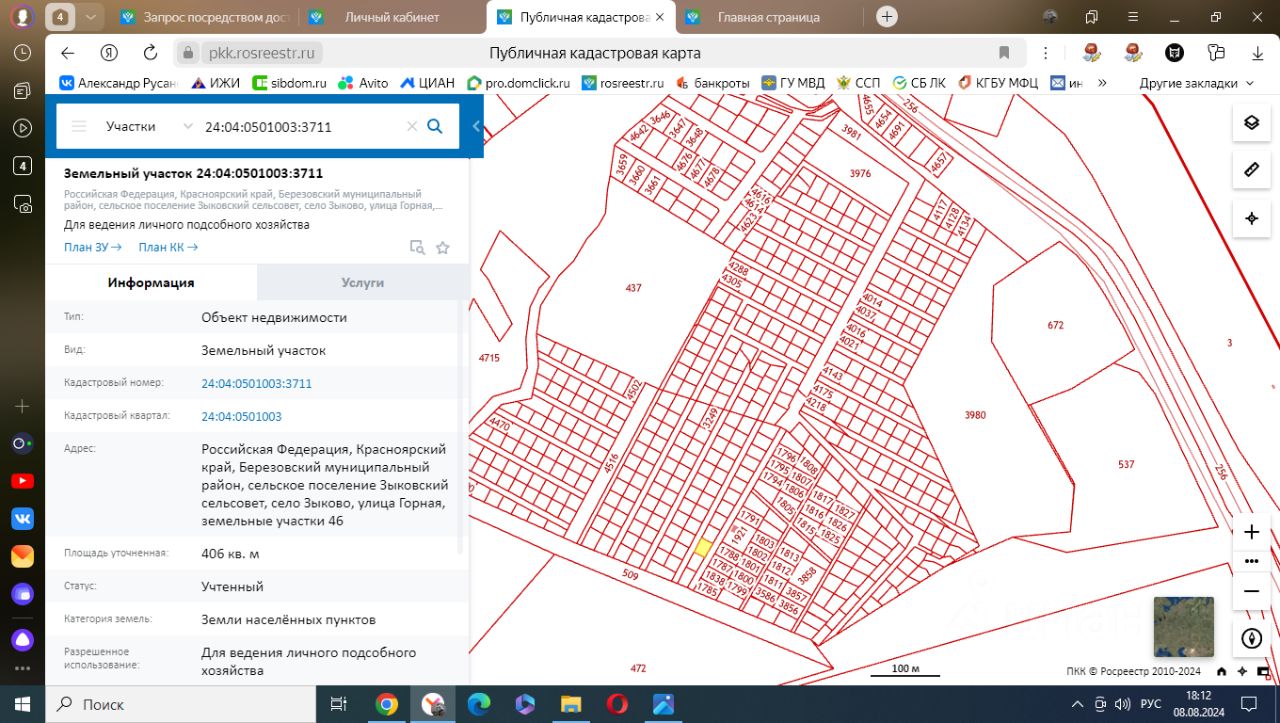This screenshot has width=1280, height=723.
Task: Add the parcel to favorites with the star
Action: click(x=443, y=248)
